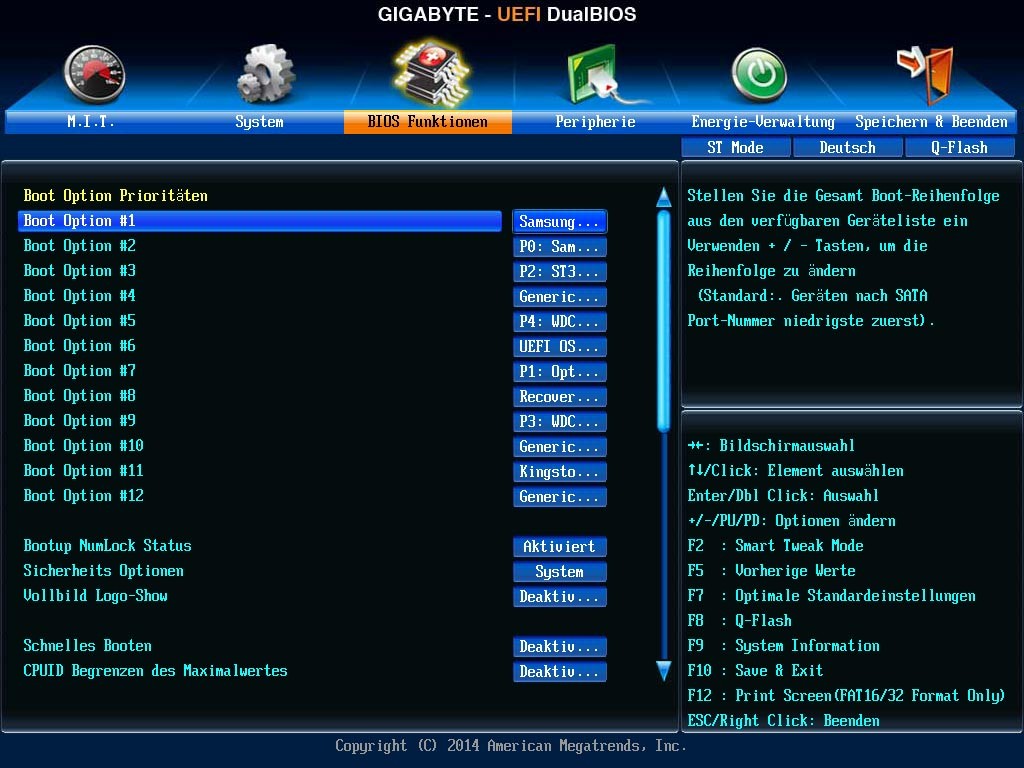Change language with the Deutsch button
Screen dimensions: 1024x768
point(848,148)
